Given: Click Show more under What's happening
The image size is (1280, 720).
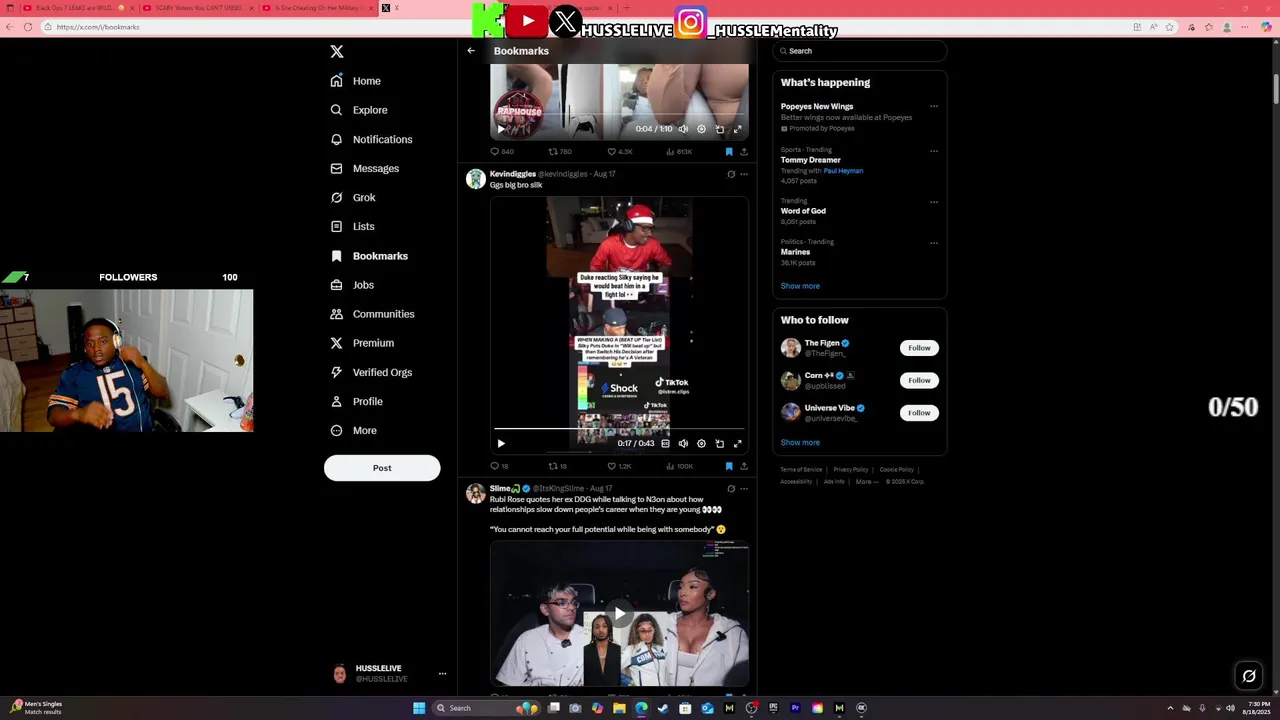Looking at the screenshot, I should point(800,286).
